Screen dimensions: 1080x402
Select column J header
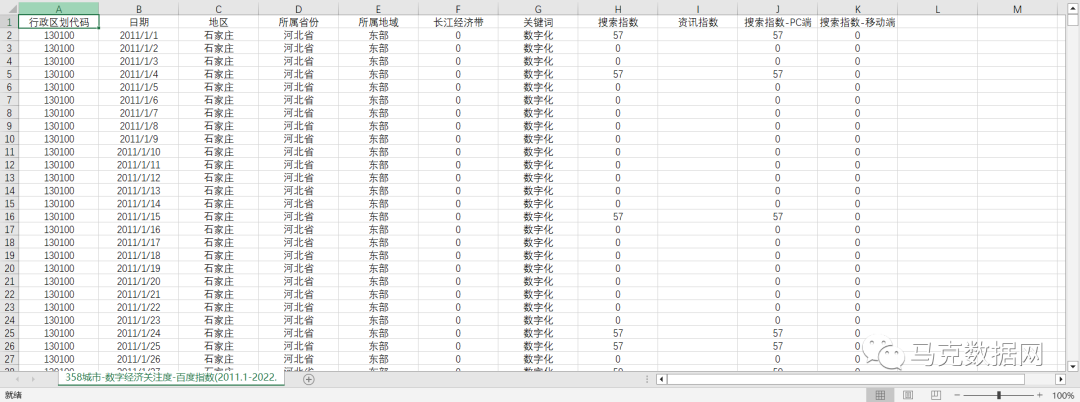click(x=778, y=9)
